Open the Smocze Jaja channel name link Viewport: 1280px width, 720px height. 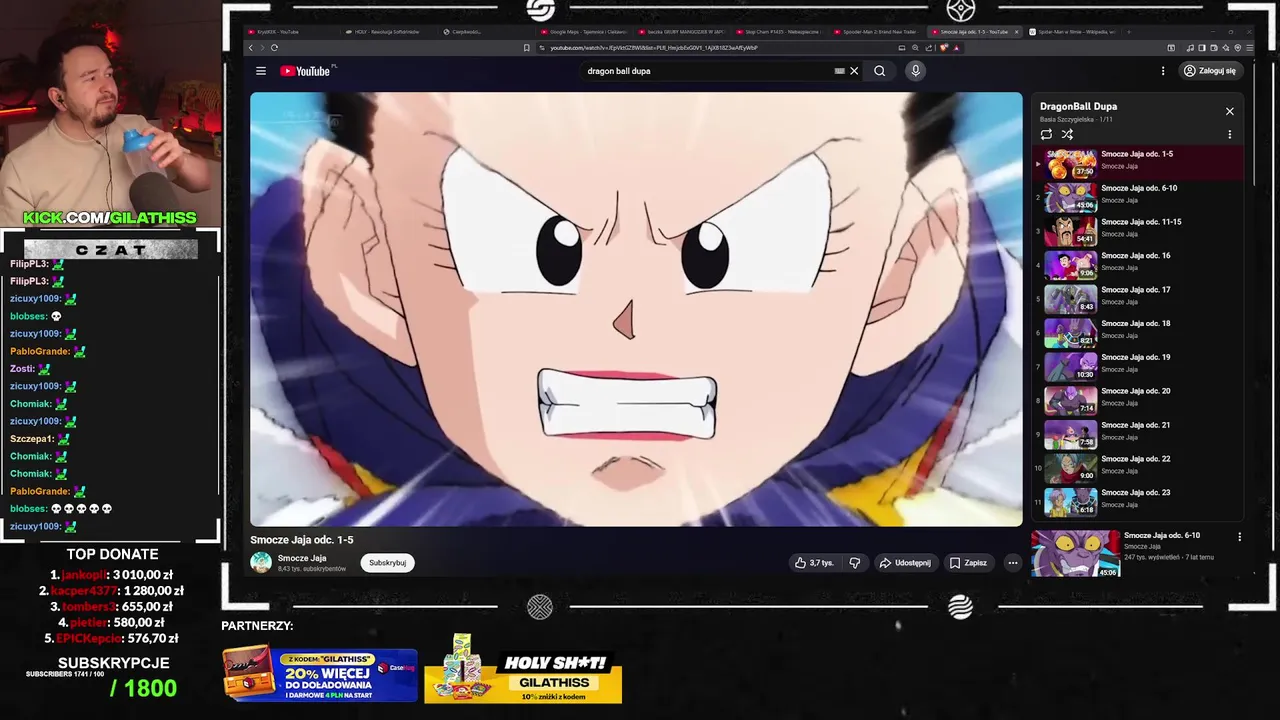coord(302,558)
